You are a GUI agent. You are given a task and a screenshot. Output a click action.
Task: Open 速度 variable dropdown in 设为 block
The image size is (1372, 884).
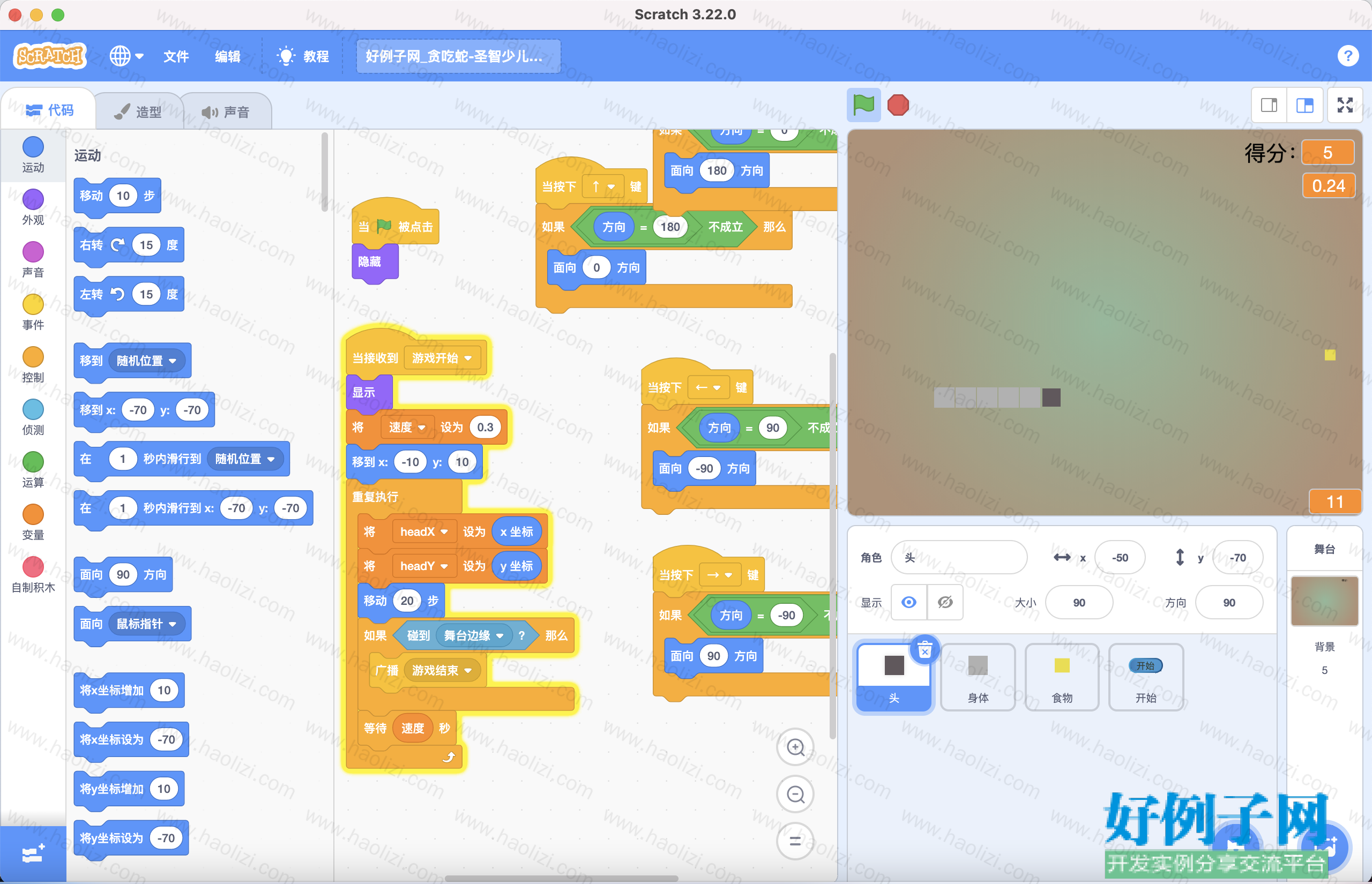407,427
